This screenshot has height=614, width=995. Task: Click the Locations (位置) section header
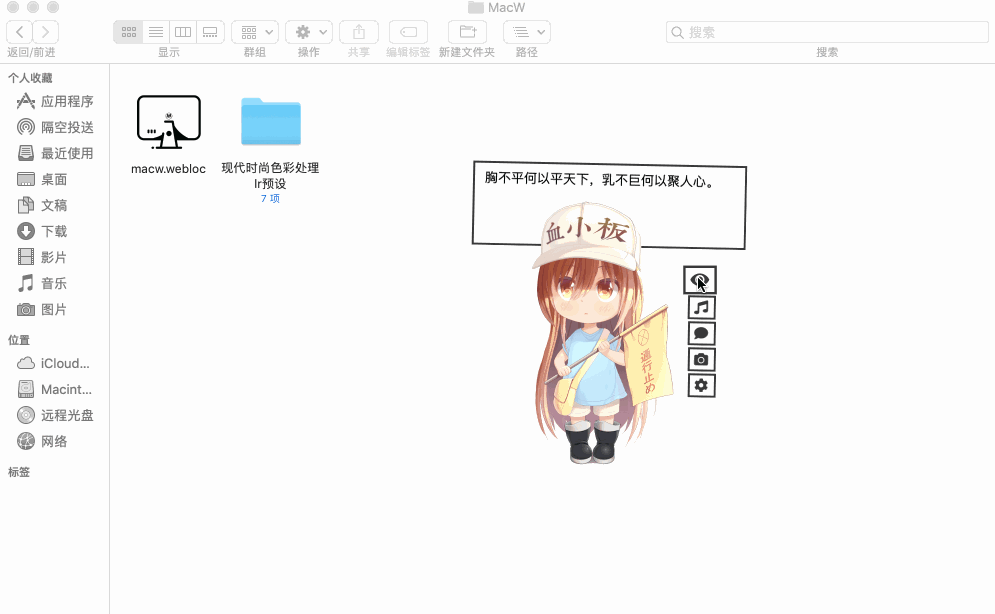[x=19, y=340]
